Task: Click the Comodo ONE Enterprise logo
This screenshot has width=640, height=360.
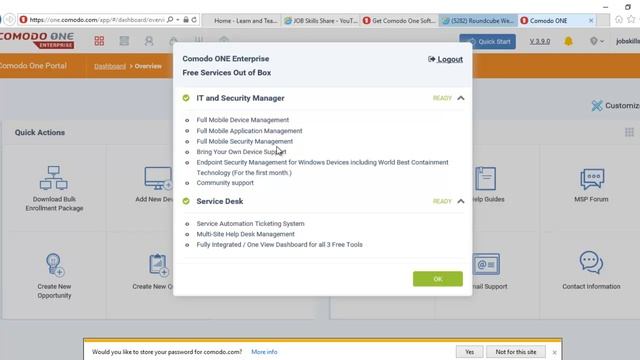Action: (x=37, y=40)
